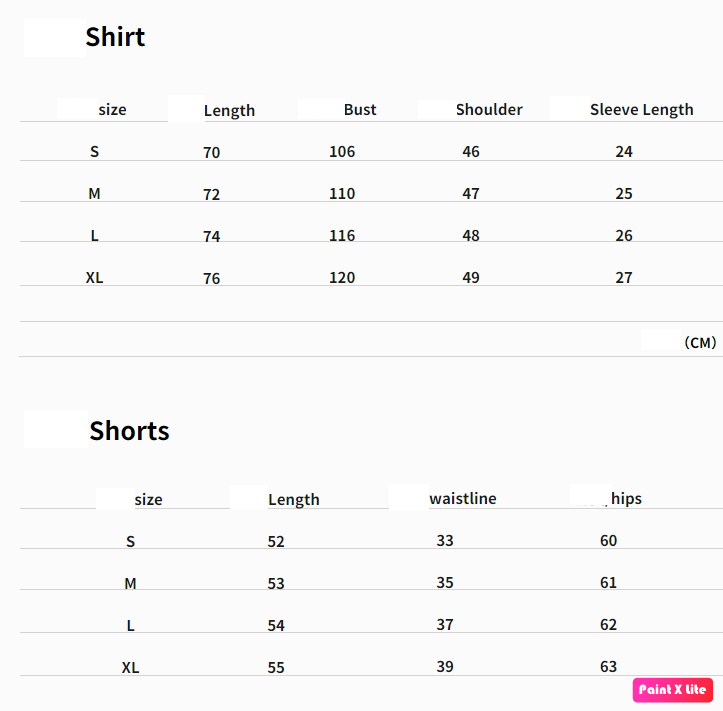Select shoulder value 47 for shirt M
The height and width of the screenshot is (711, 723).
pyautogui.click(x=471, y=194)
